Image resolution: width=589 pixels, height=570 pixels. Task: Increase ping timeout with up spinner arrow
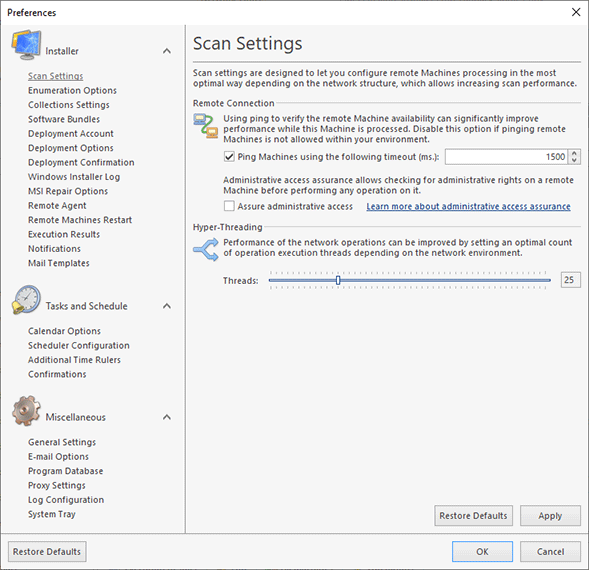[x=574, y=153]
